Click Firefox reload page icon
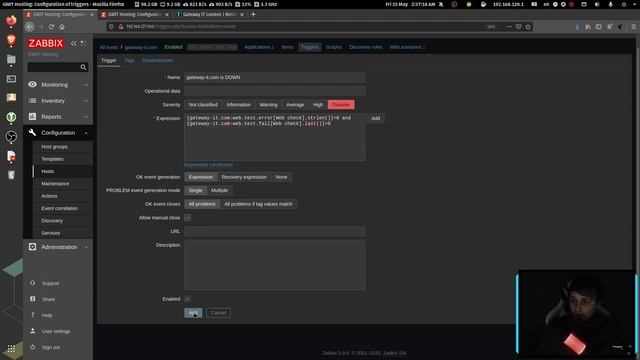 click(x=51, y=27)
